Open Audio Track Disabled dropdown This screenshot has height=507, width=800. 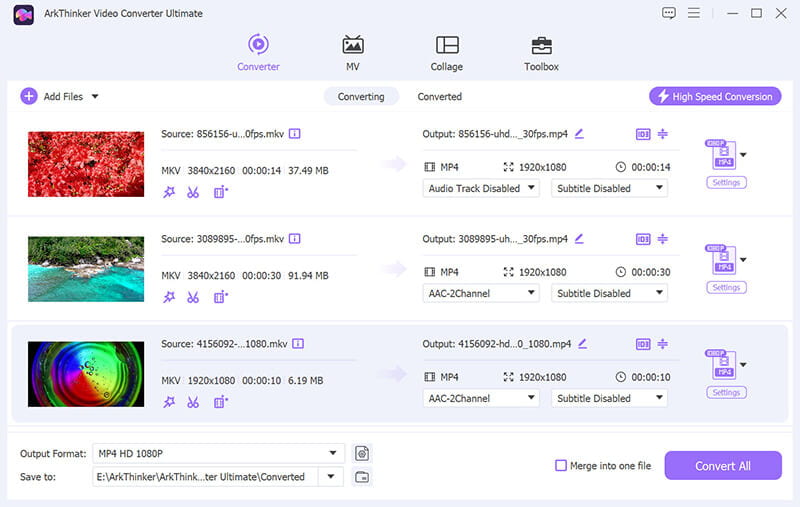click(x=481, y=188)
